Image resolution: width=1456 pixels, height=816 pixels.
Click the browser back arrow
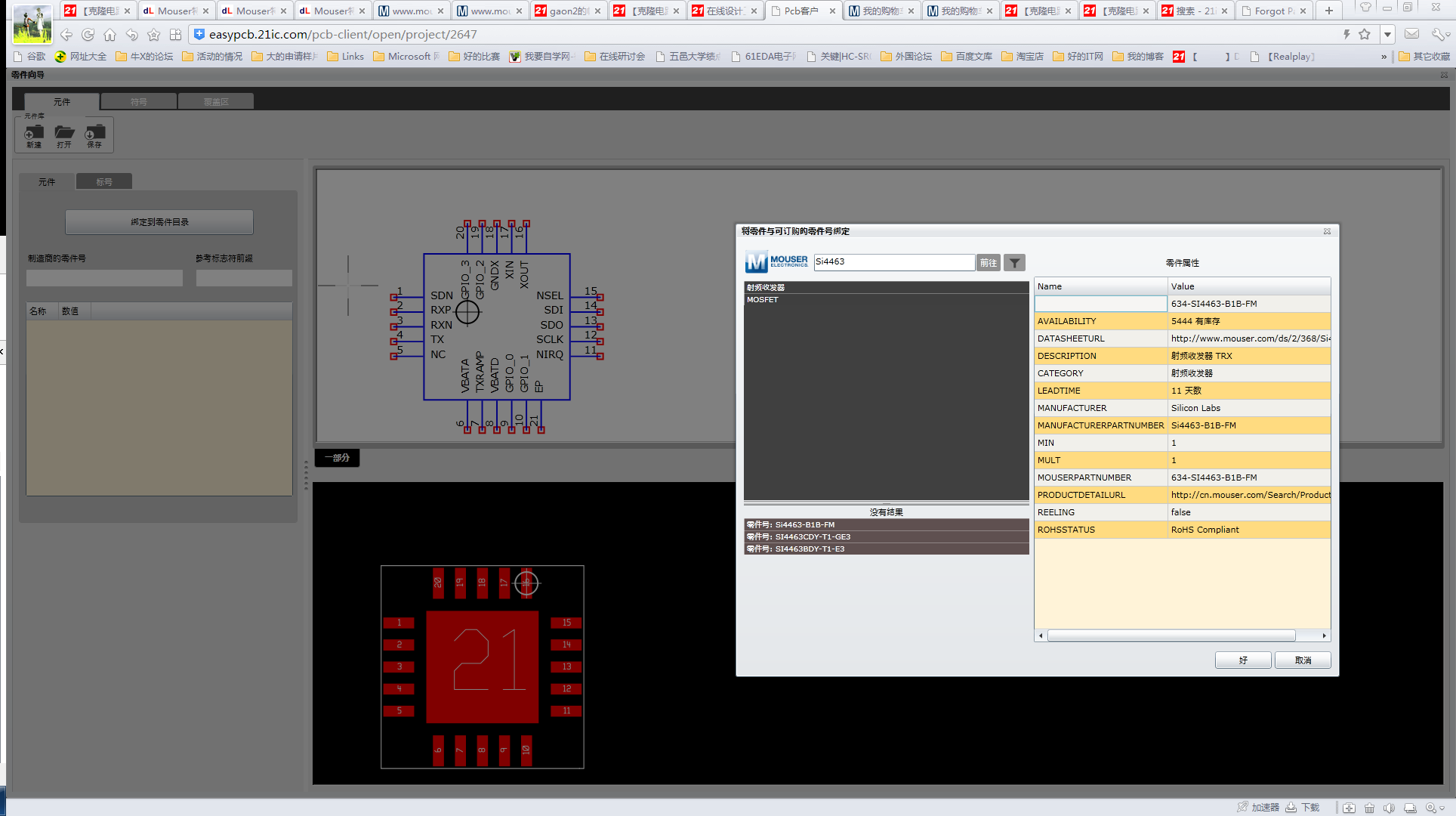[66, 35]
